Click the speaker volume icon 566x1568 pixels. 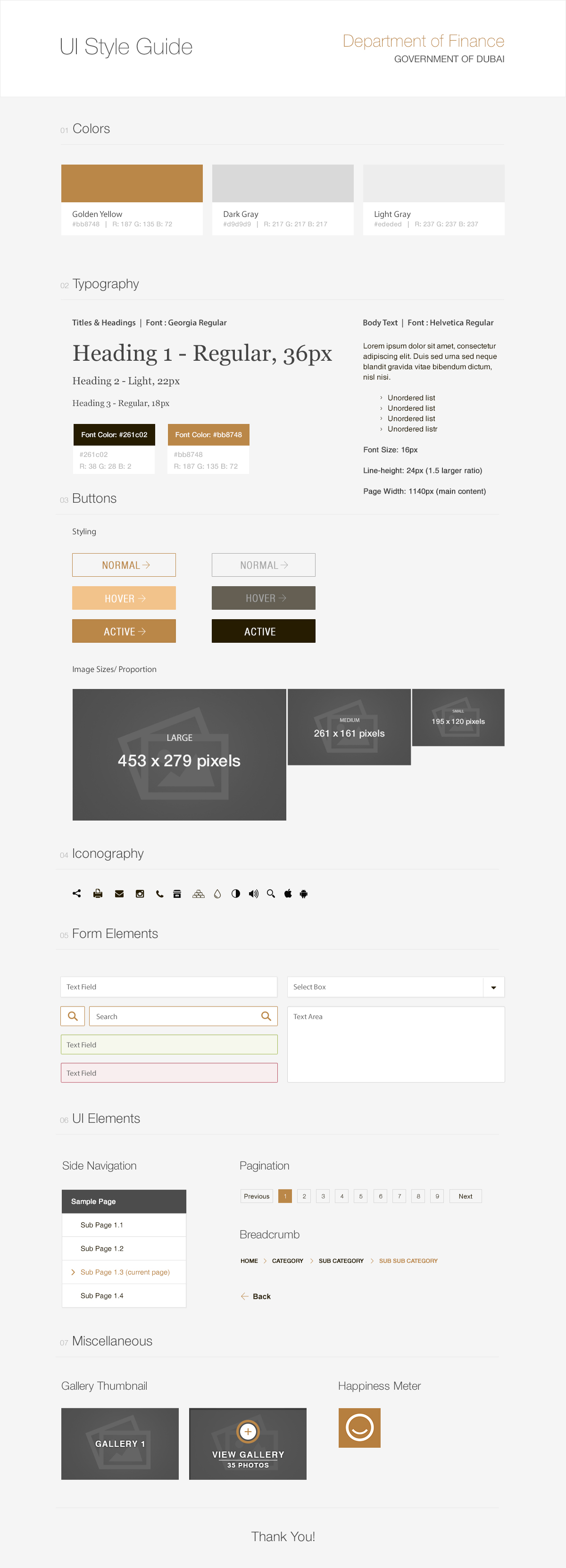(253, 894)
